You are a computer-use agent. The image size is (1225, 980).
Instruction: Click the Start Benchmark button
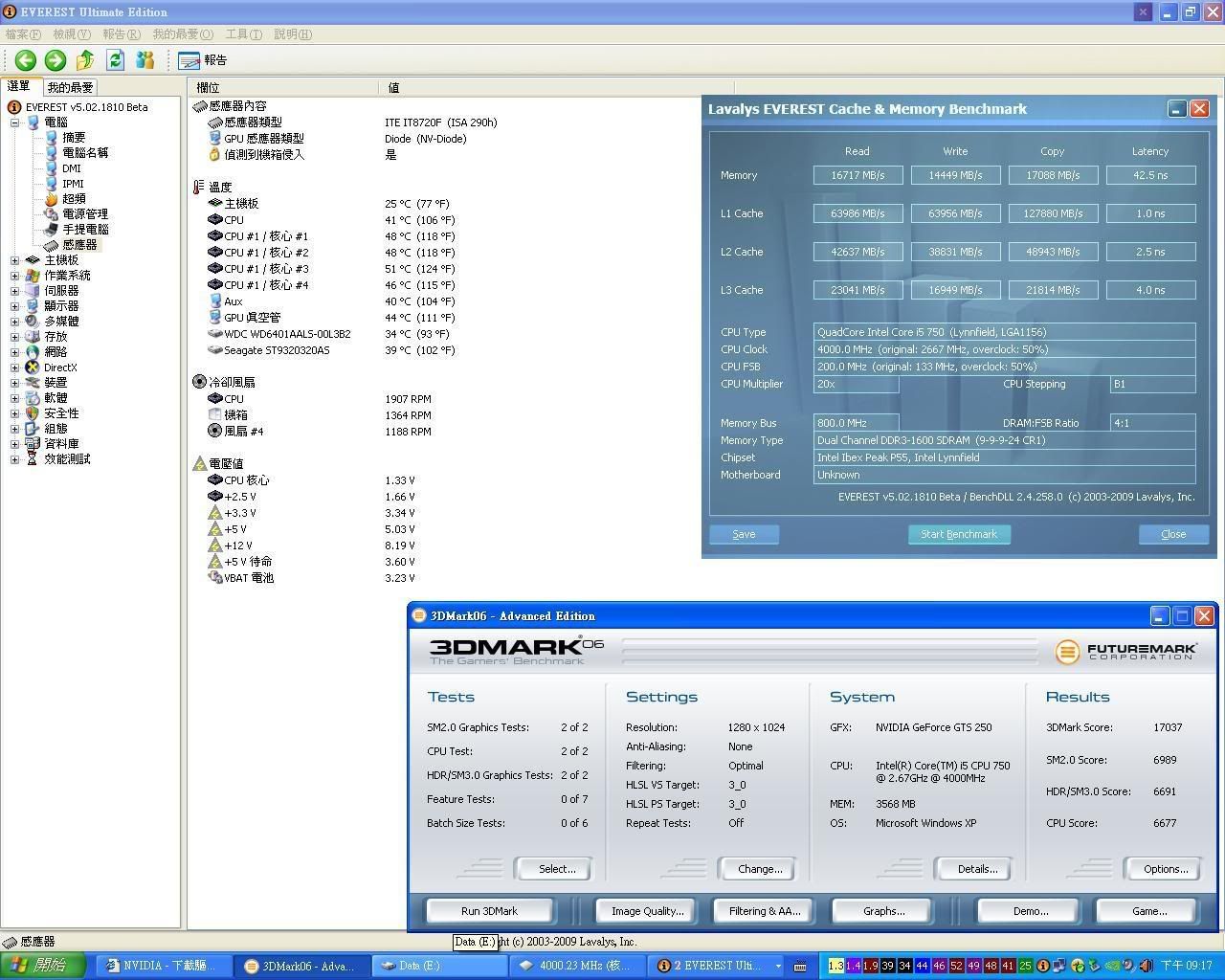click(958, 534)
